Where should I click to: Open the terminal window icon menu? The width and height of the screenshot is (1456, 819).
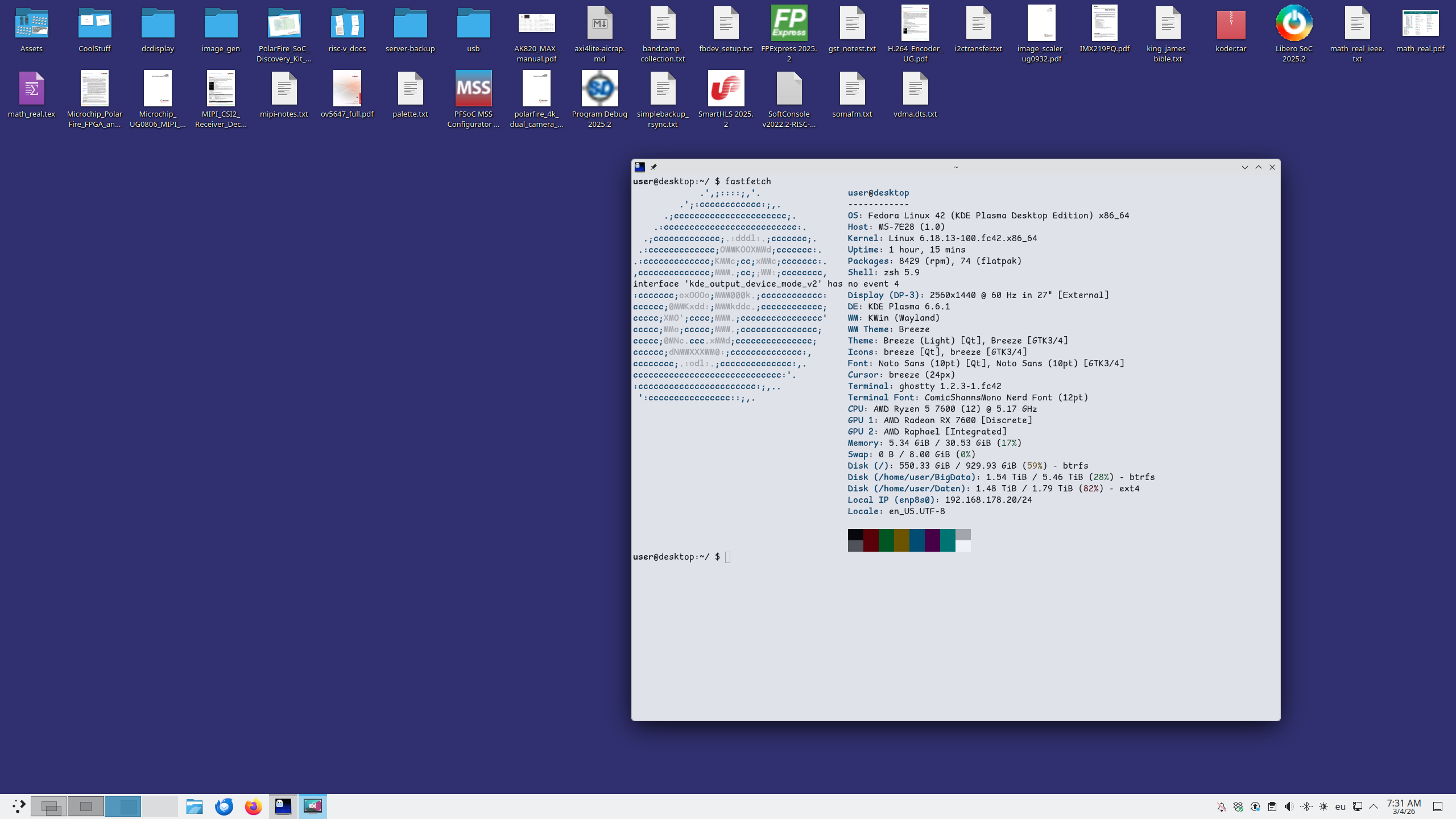(640, 167)
